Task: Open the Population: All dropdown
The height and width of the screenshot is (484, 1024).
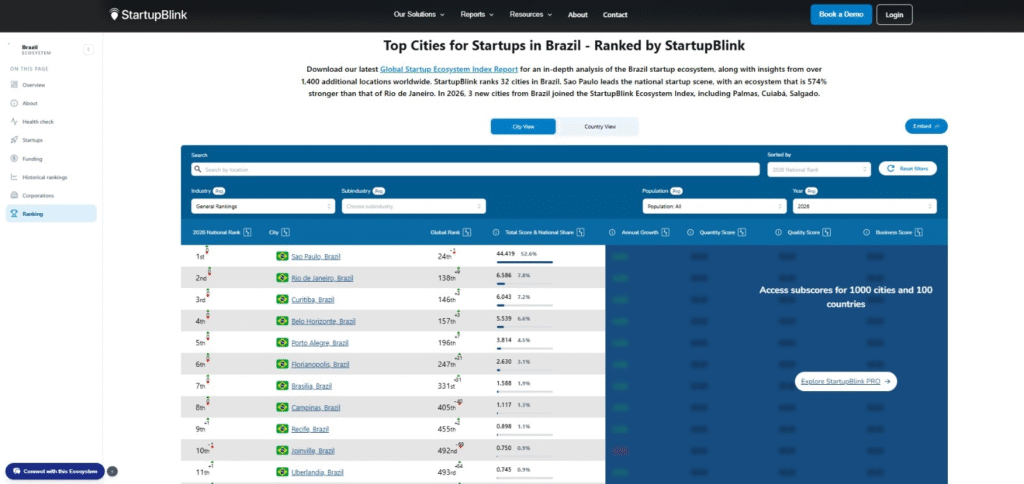Action: [714, 206]
